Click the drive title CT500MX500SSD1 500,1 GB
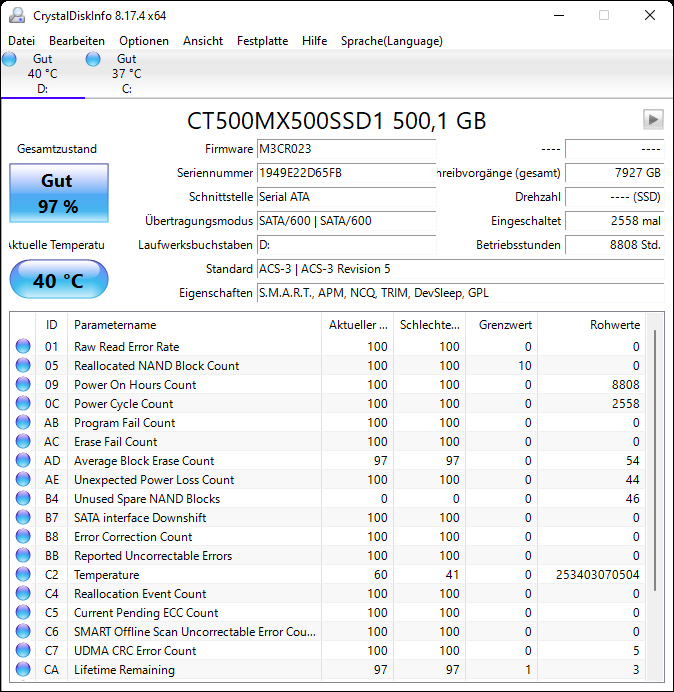This screenshot has height=692, width=674. [336, 121]
